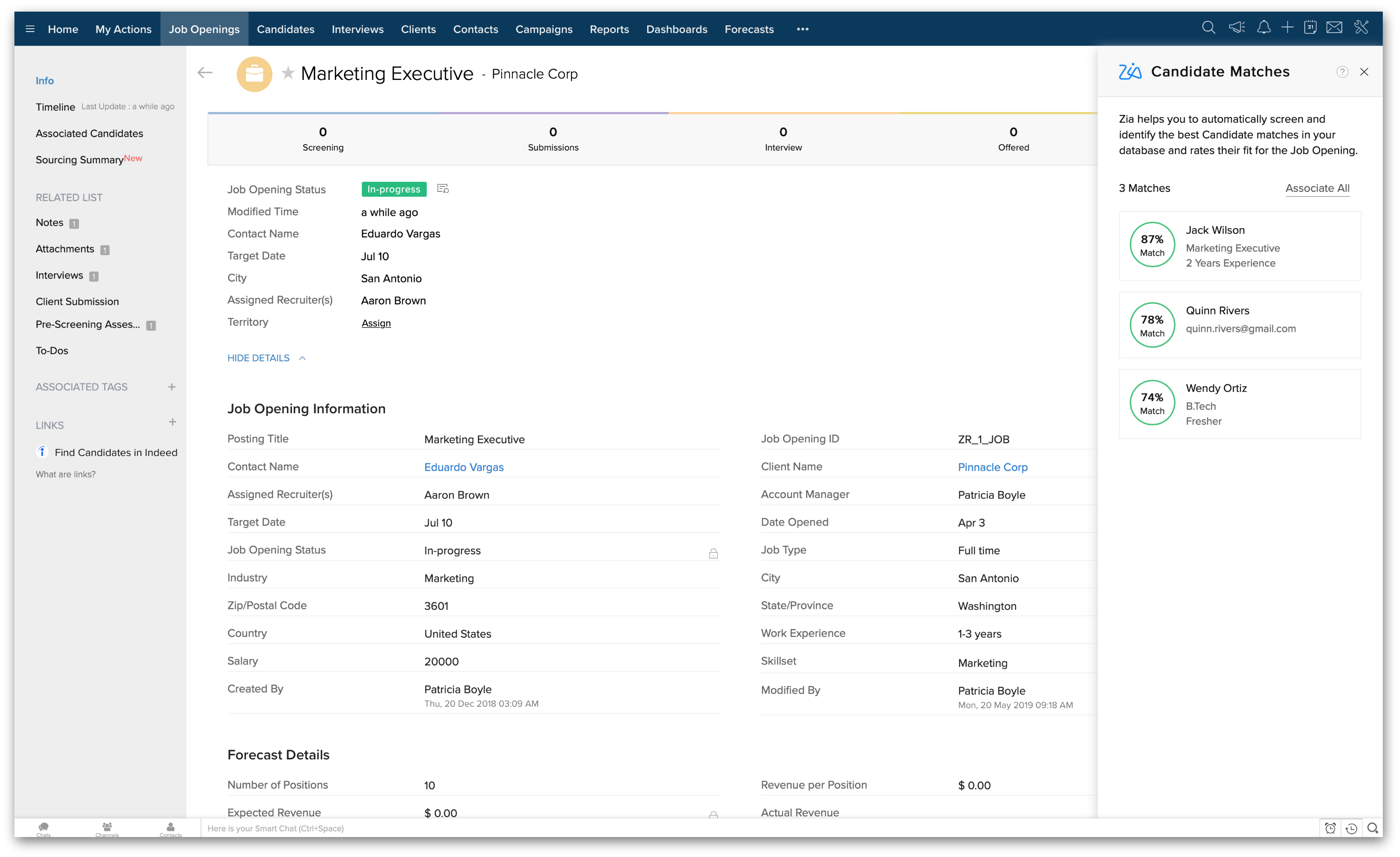1400x857 pixels.
Task: Toggle the Job Opening Status lock icon
Action: pyautogui.click(x=714, y=553)
